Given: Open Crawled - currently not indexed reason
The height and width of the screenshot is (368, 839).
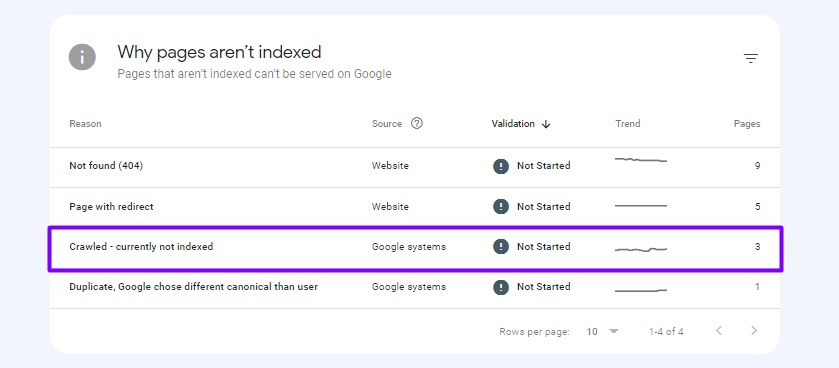Looking at the screenshot, I should tap(141, 247).
